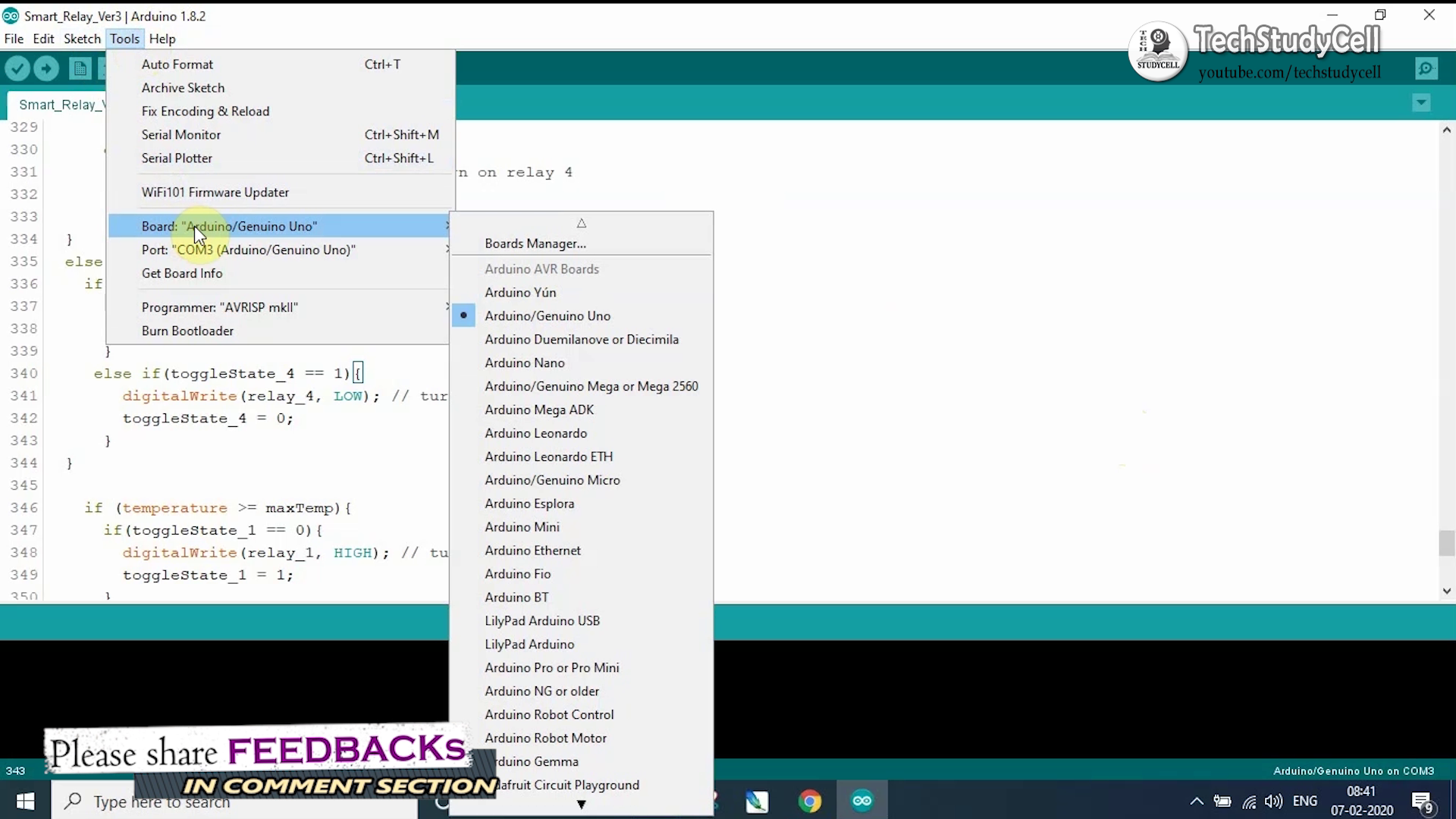This screenshot has height=819, width=1456.
Task: Expand the Board submenu arrow
Action: [448, 226]
